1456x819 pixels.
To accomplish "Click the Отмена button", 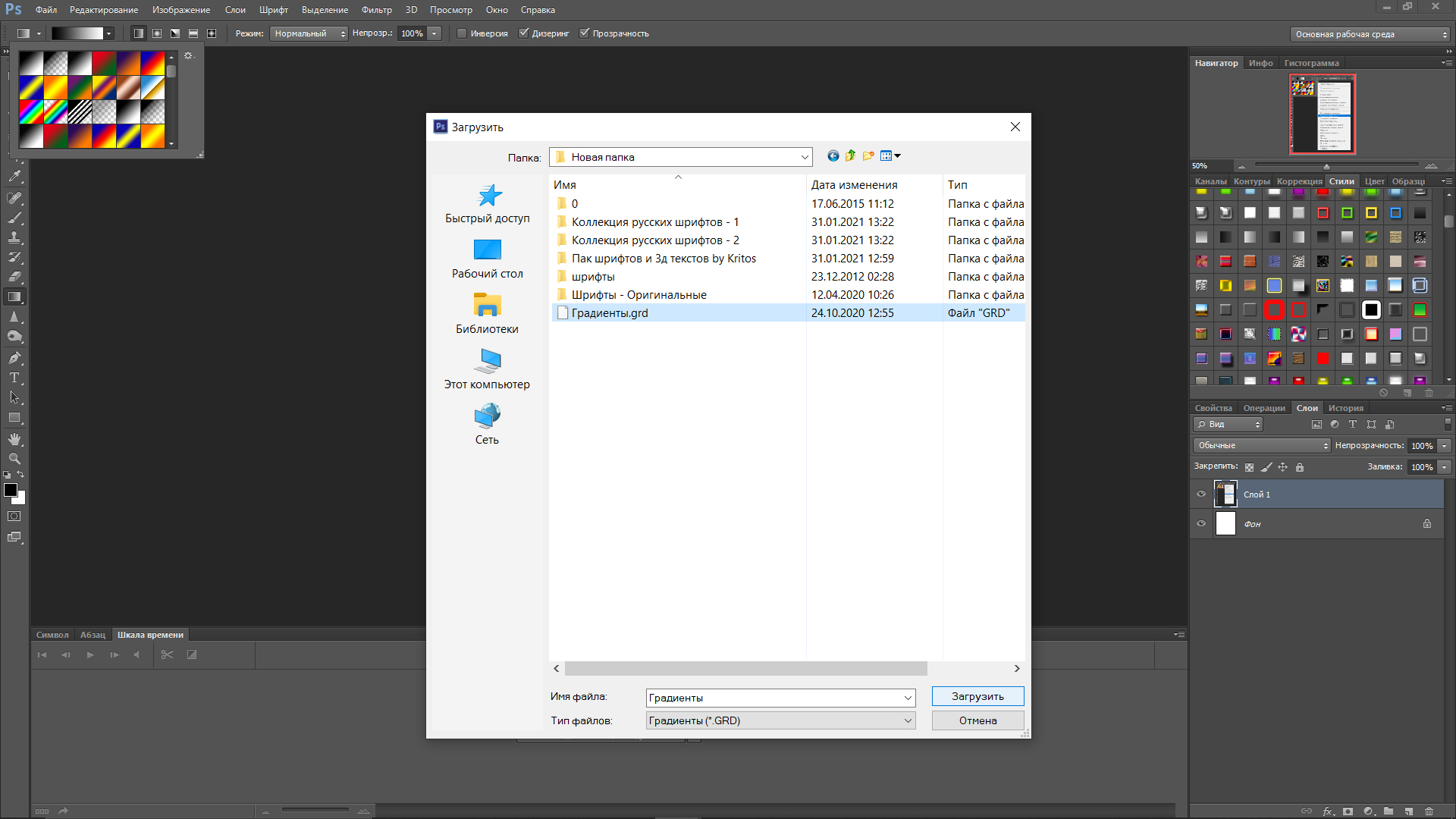I will point(977,720).
